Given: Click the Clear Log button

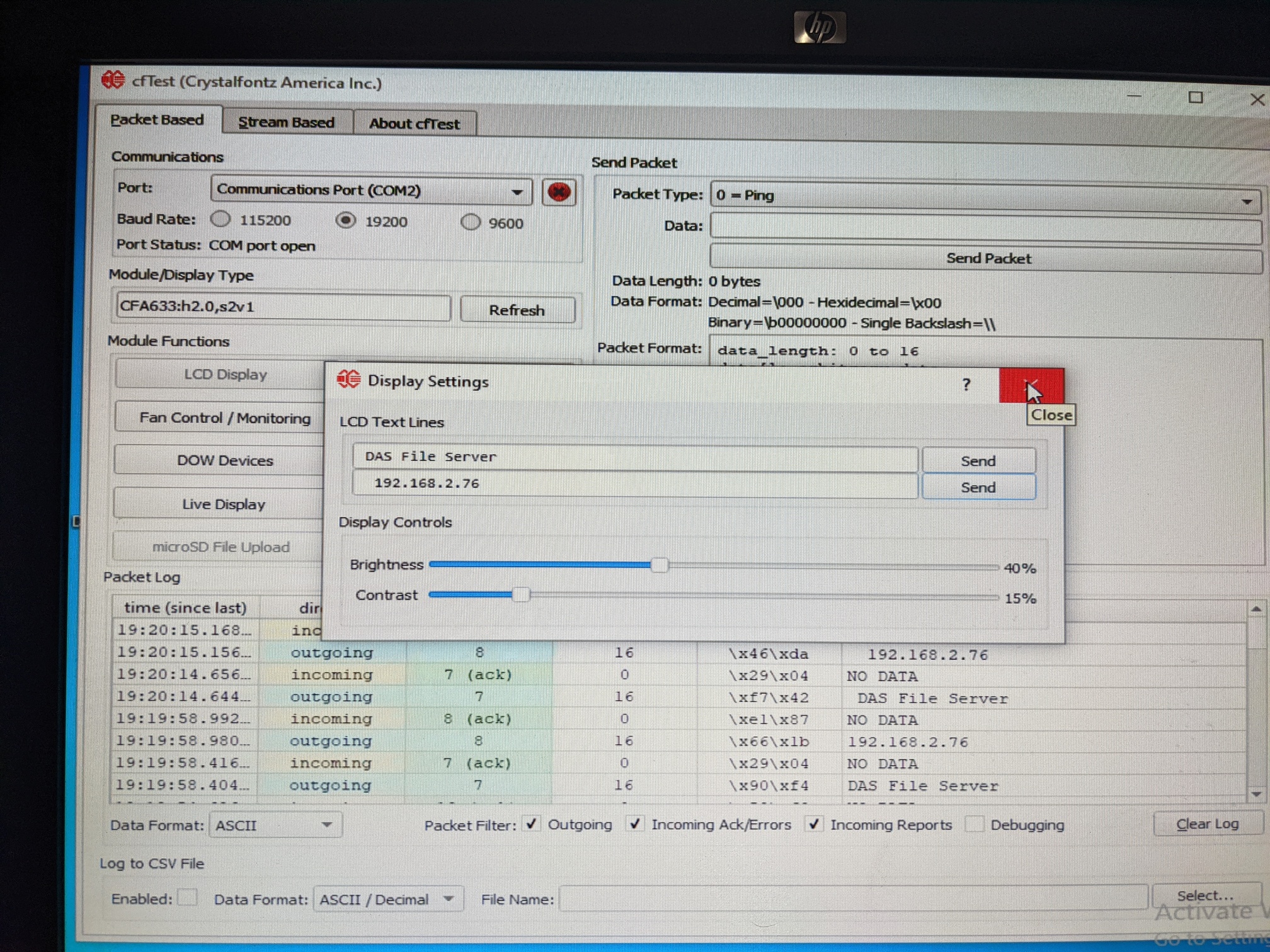Looking at the screenshot, I should [x=1208, y=824].
